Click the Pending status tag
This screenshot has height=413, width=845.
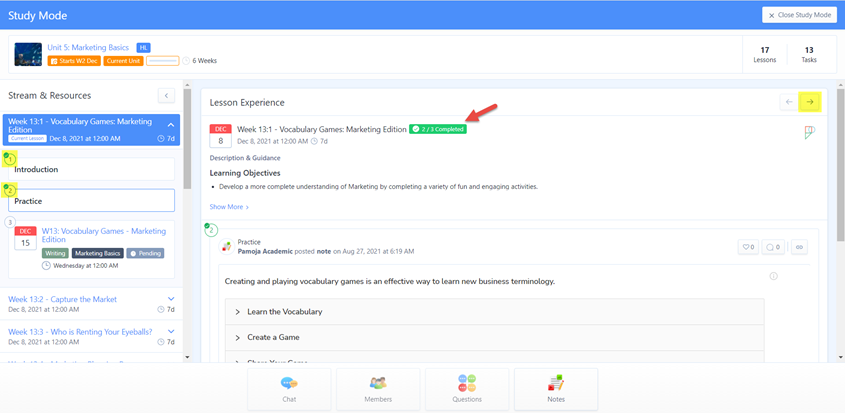point(146,253)
